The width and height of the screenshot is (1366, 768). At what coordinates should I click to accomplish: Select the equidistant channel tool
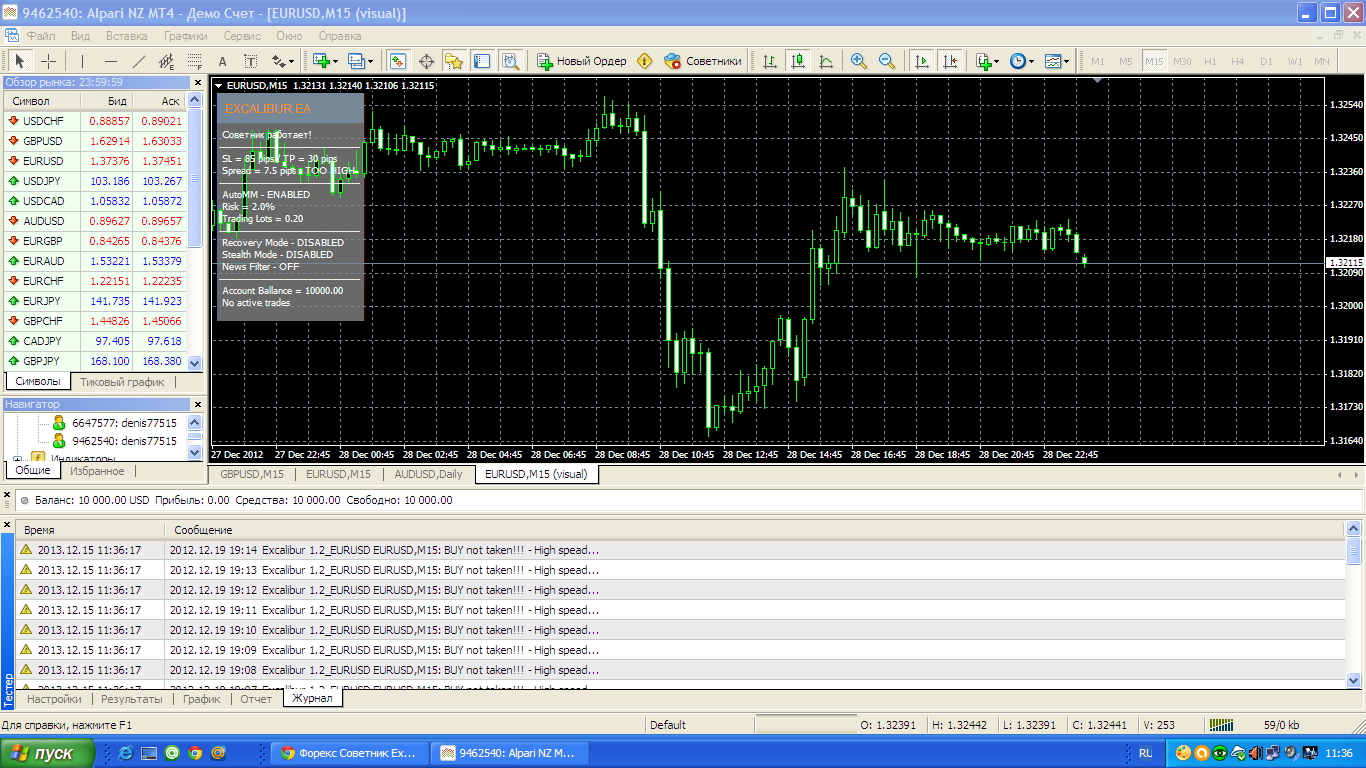pos(166,61)
